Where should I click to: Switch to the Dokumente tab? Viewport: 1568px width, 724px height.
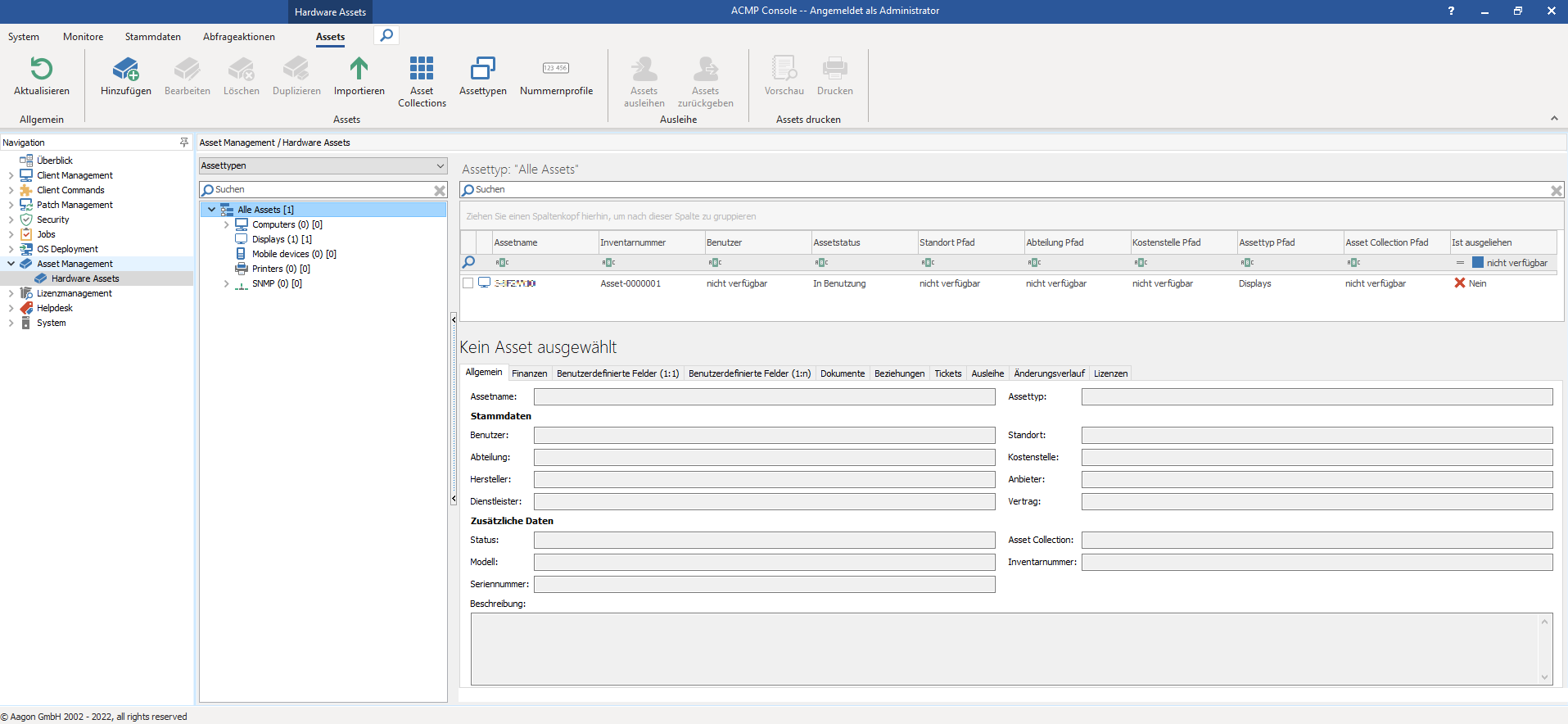pos(843,373)
